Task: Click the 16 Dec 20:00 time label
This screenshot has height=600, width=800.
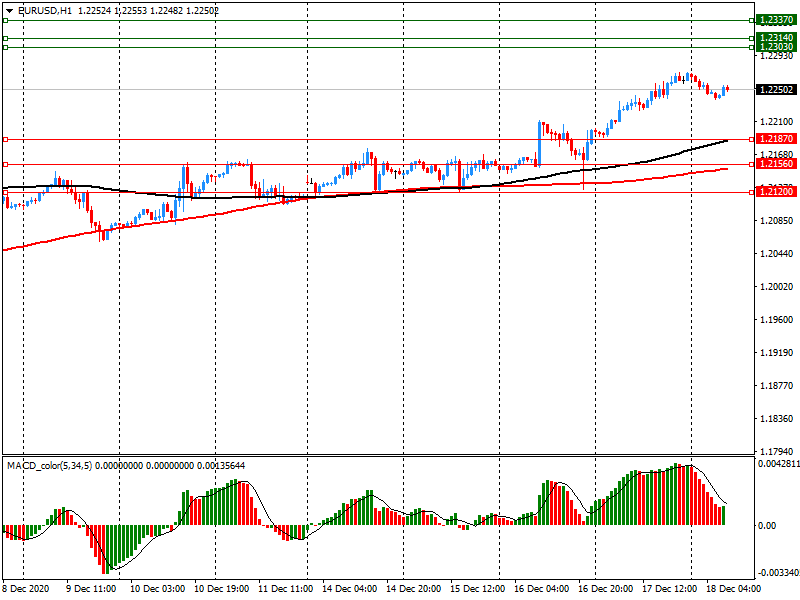Action: coord(606,589)
